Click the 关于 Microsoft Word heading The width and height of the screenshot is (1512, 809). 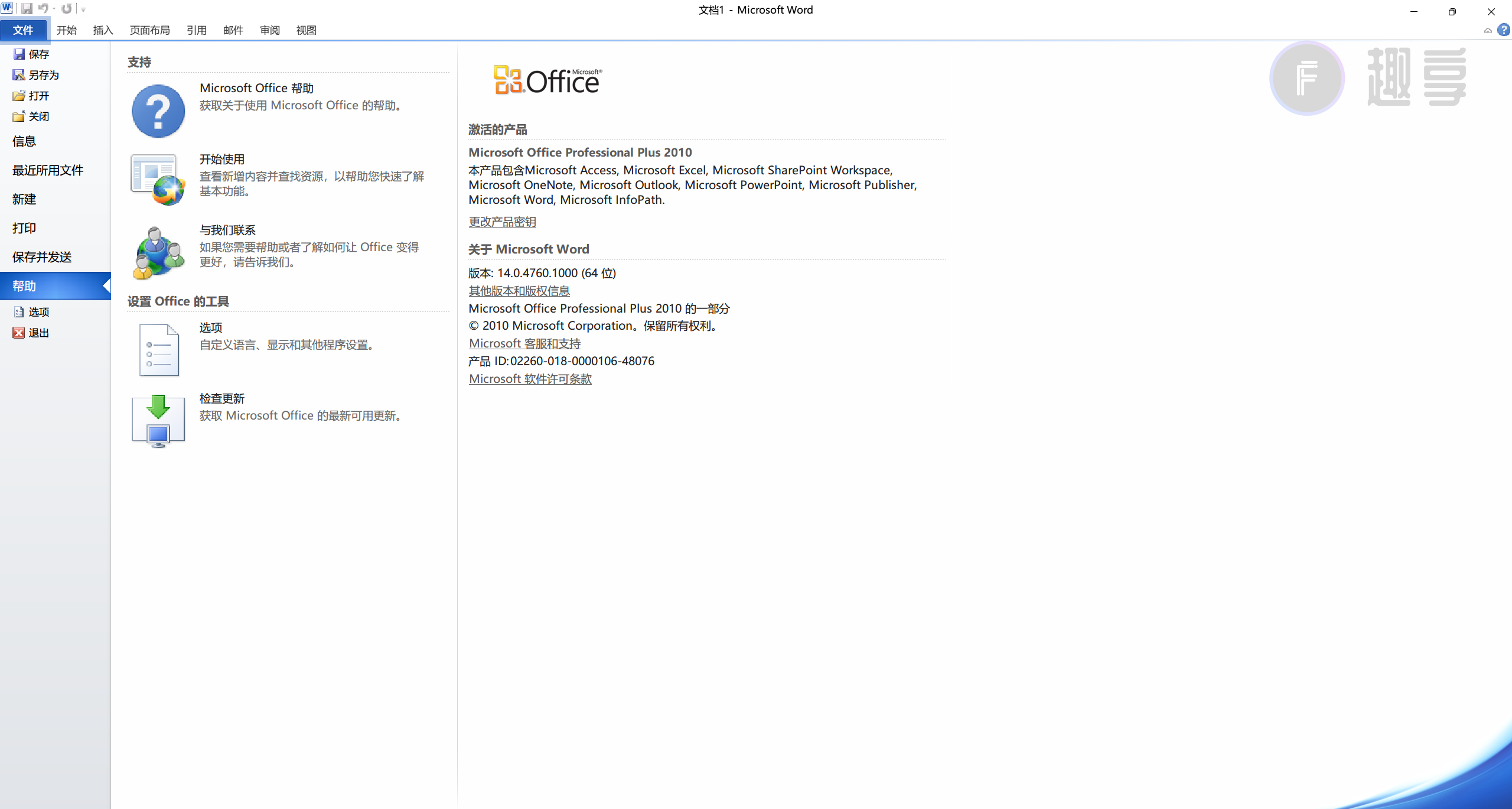click(x=529, y=249)
